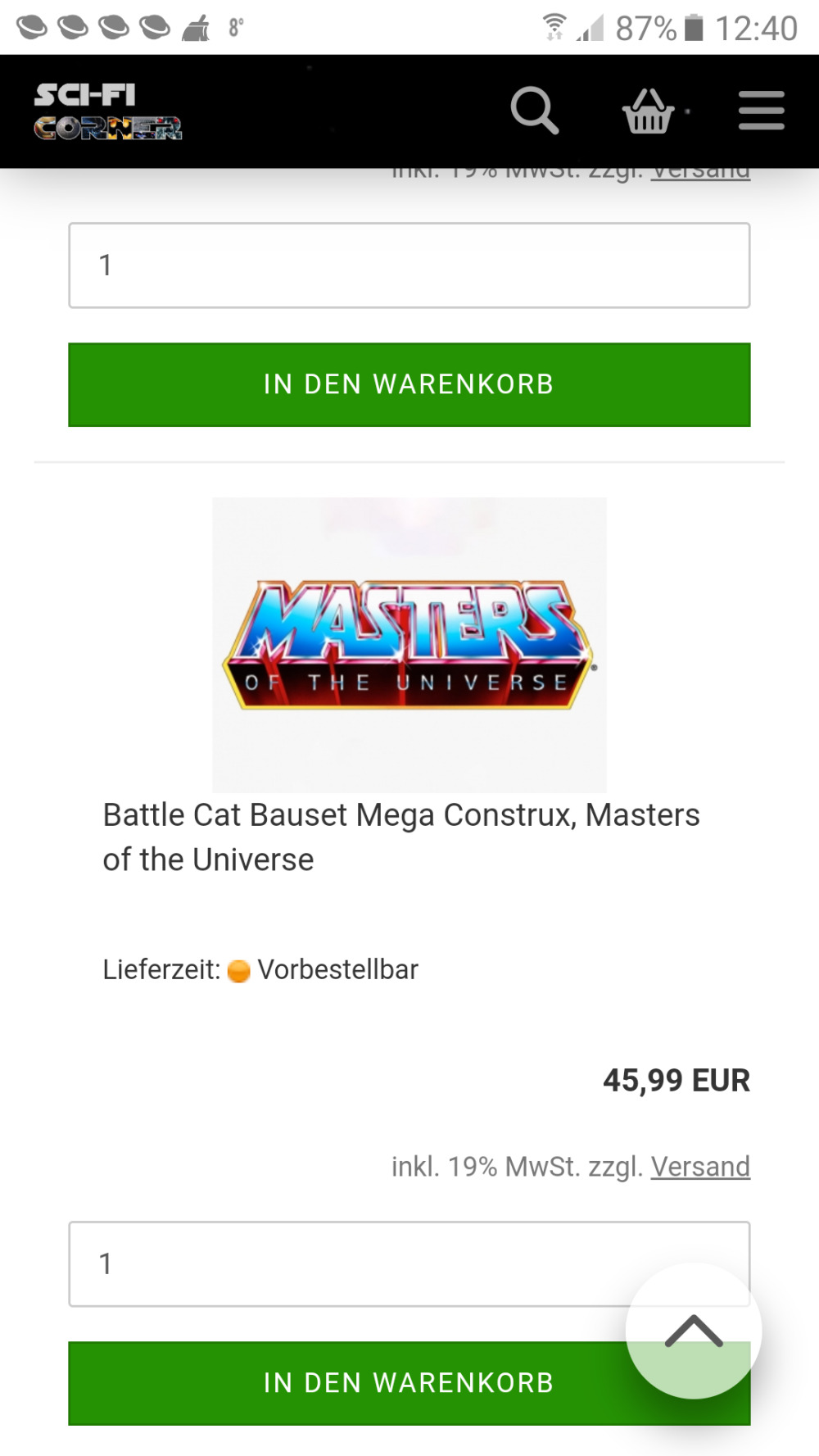Viewport: 819px width, 1456px height.
Task: Tap the first notification icon in status bar
Action: coord(32,28)
